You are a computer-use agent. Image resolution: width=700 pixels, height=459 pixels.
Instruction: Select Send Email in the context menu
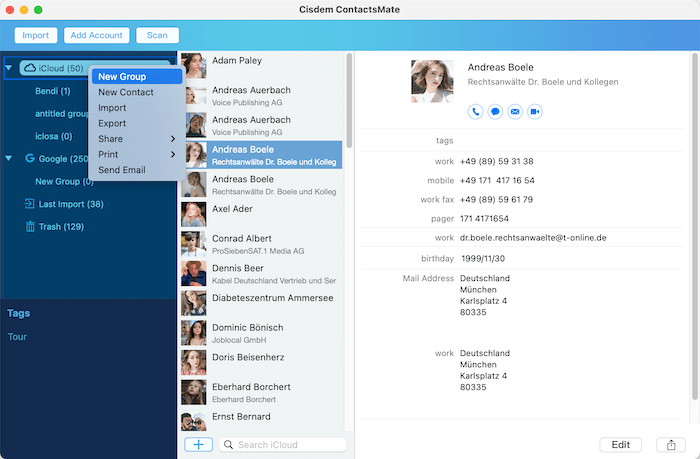pyautogui.click(x=137, y=170)
